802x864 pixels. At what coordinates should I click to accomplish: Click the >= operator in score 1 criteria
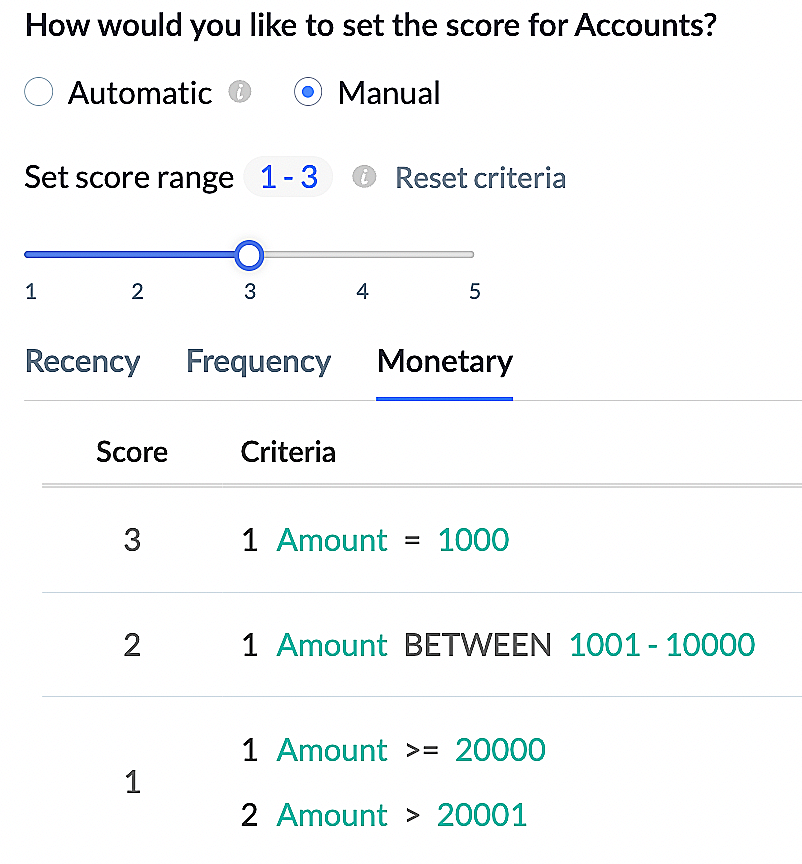(x=421, y=750)
